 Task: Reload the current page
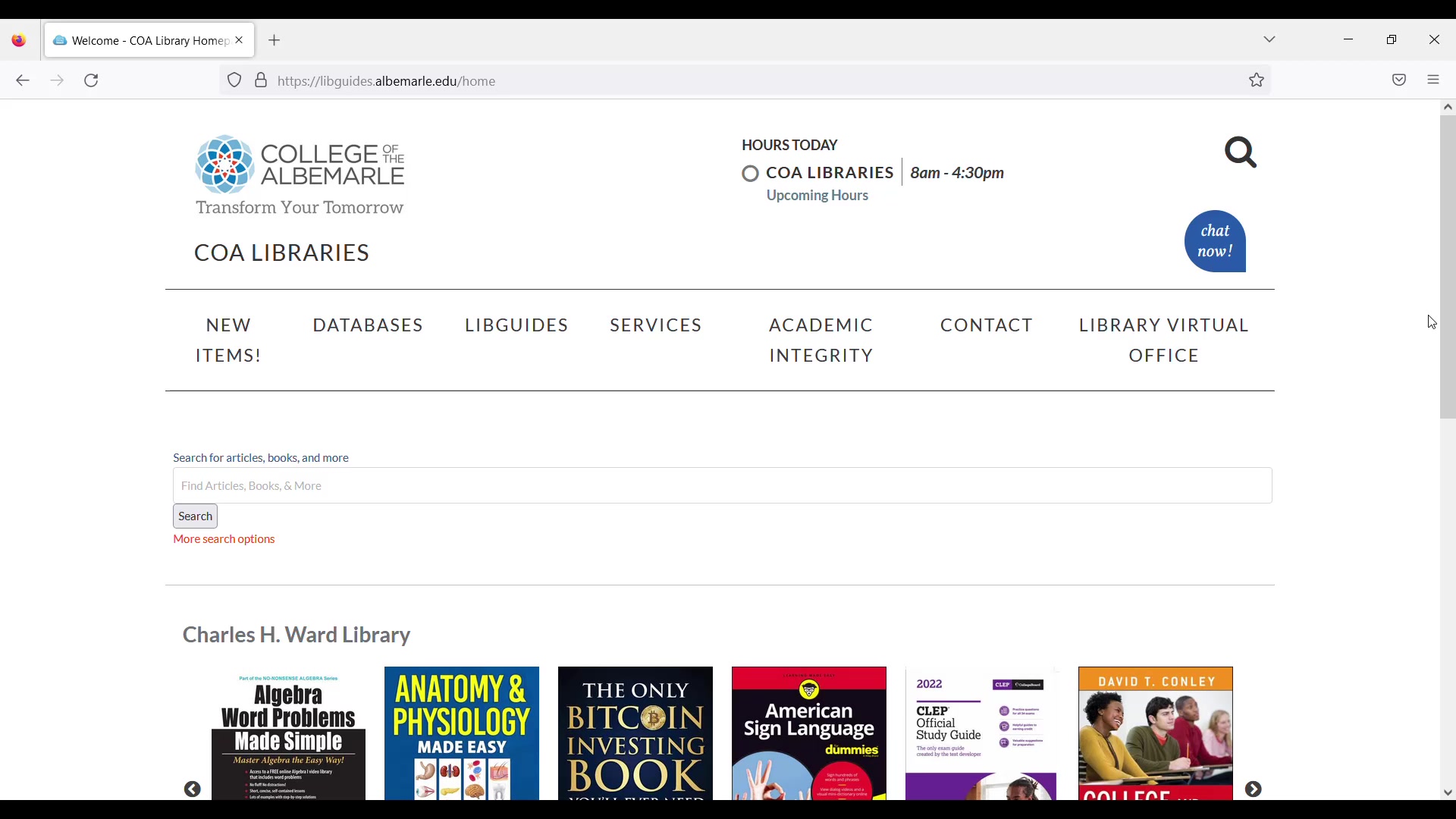[92, 81]
